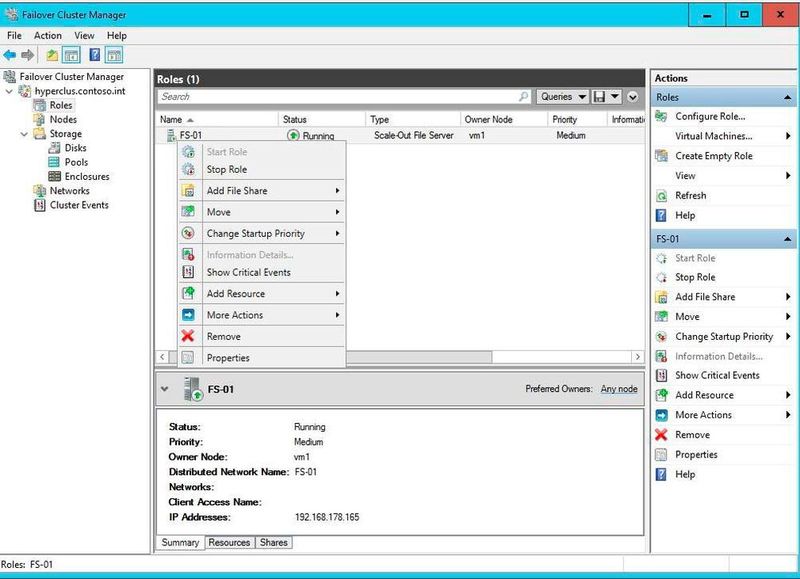Click the Virtual Machines icon in Actions pane

click(x=665, y=137)
